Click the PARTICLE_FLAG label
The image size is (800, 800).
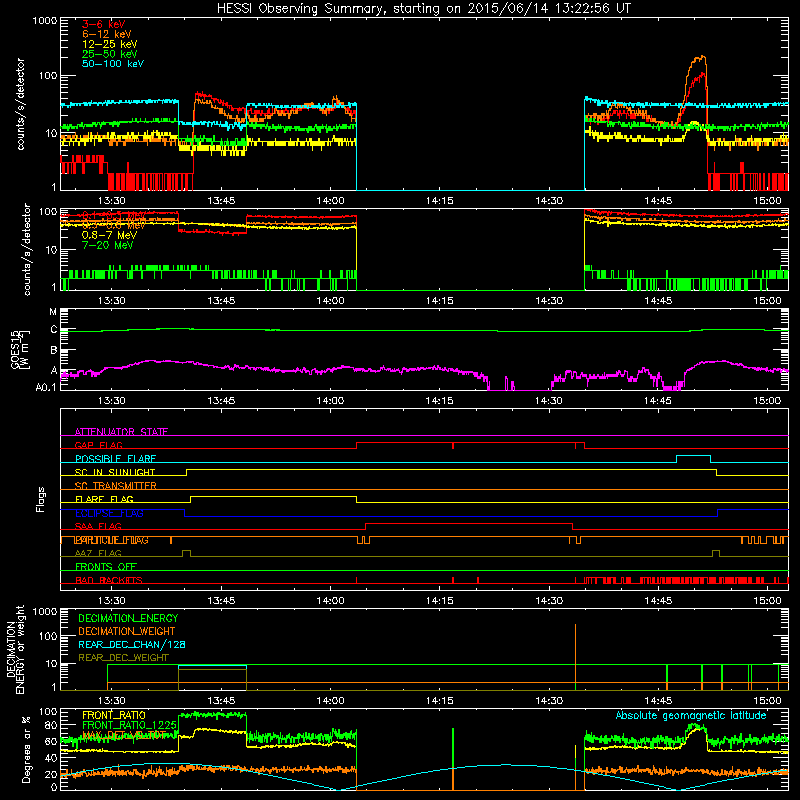[x=112, y=540]
